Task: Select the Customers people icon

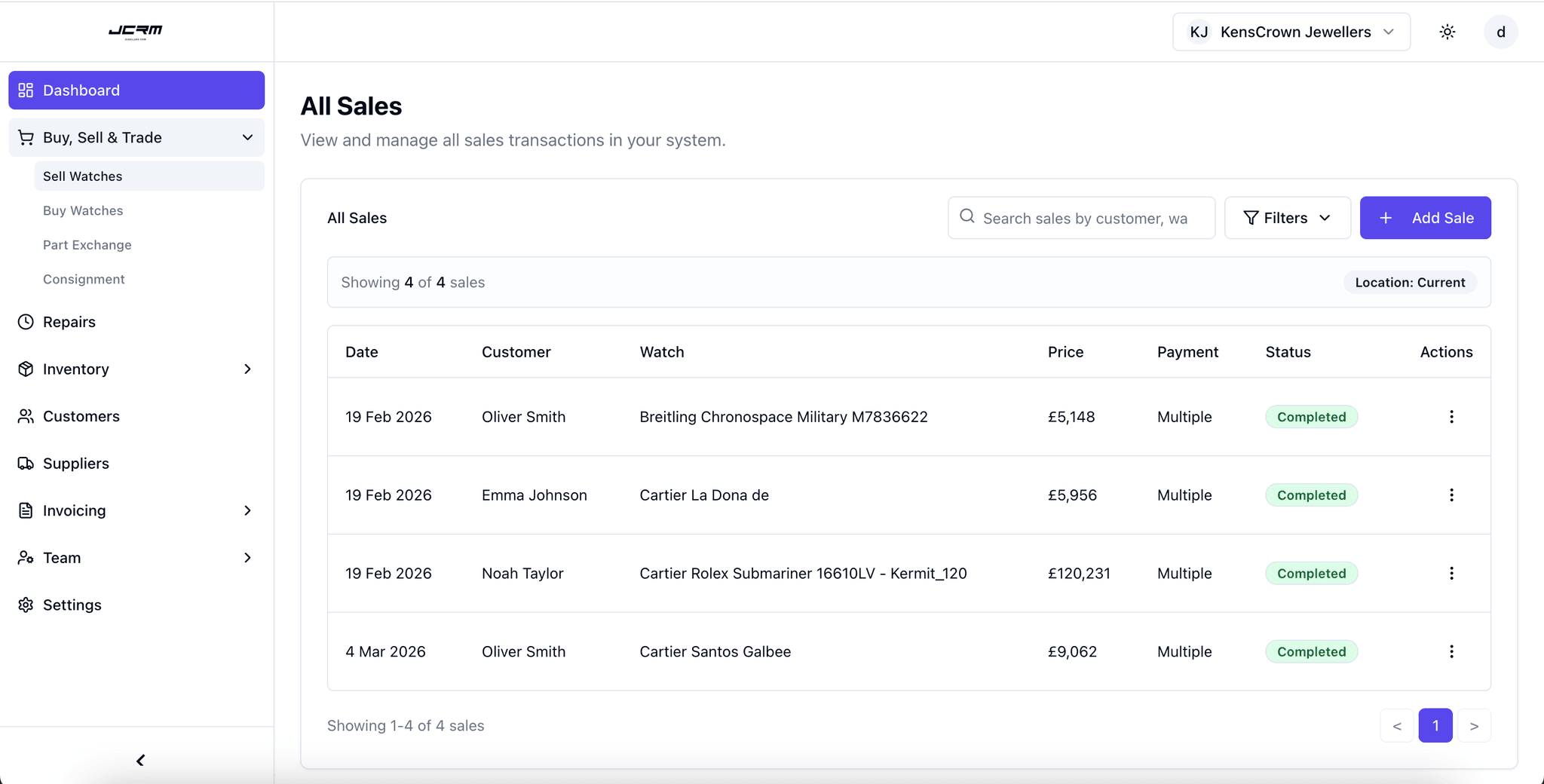Action: pos(26,415)
